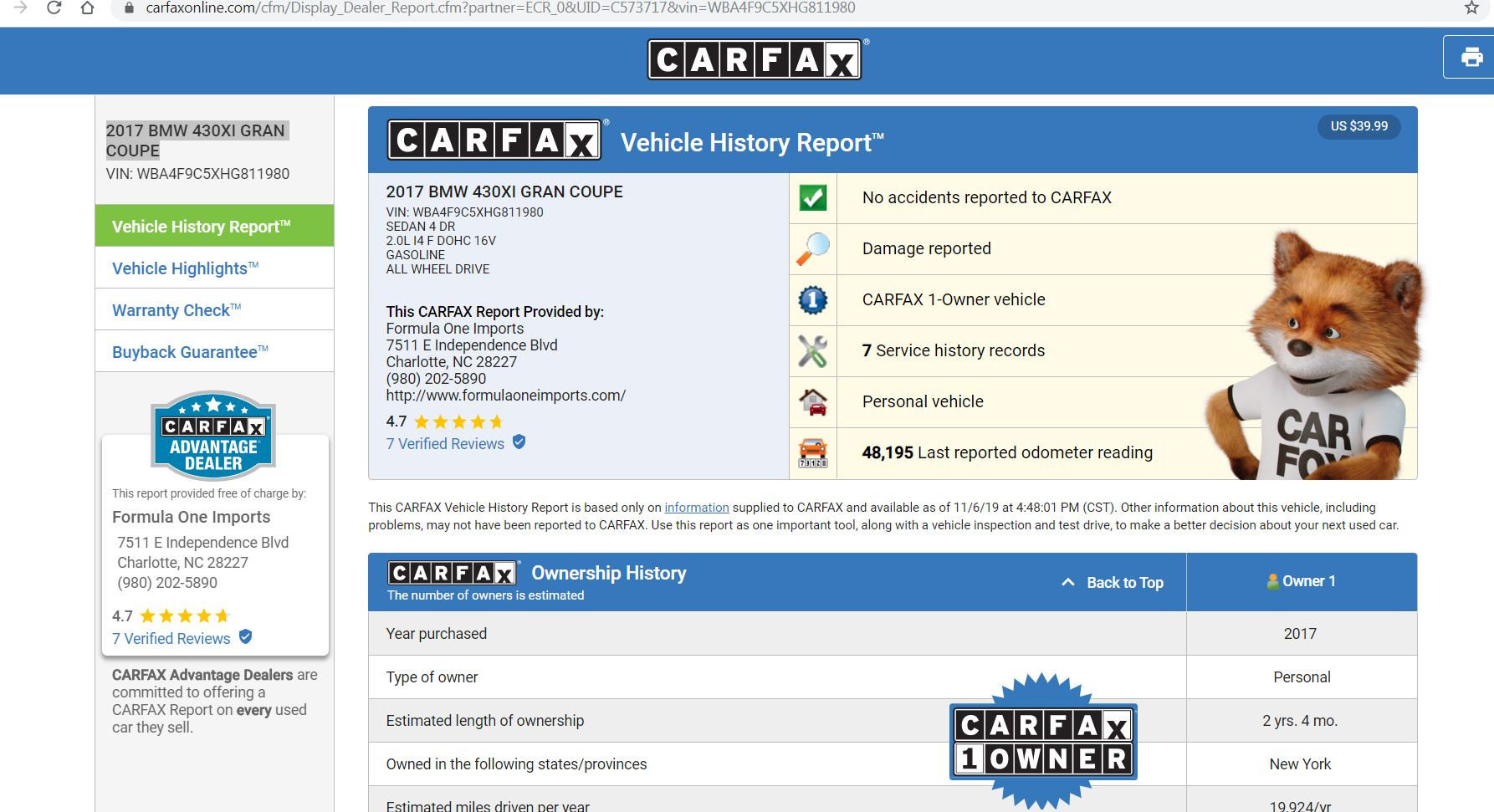1494x812 pixels.
Task: Click the green checkmark no-accidents icon
Action: click(x=813, y=198)
